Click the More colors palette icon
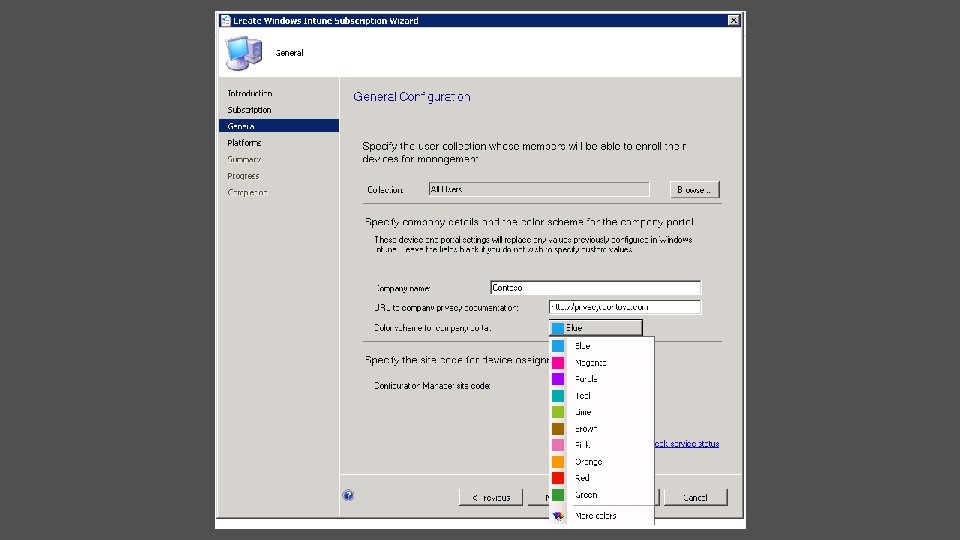 click(x=558, y=516)
